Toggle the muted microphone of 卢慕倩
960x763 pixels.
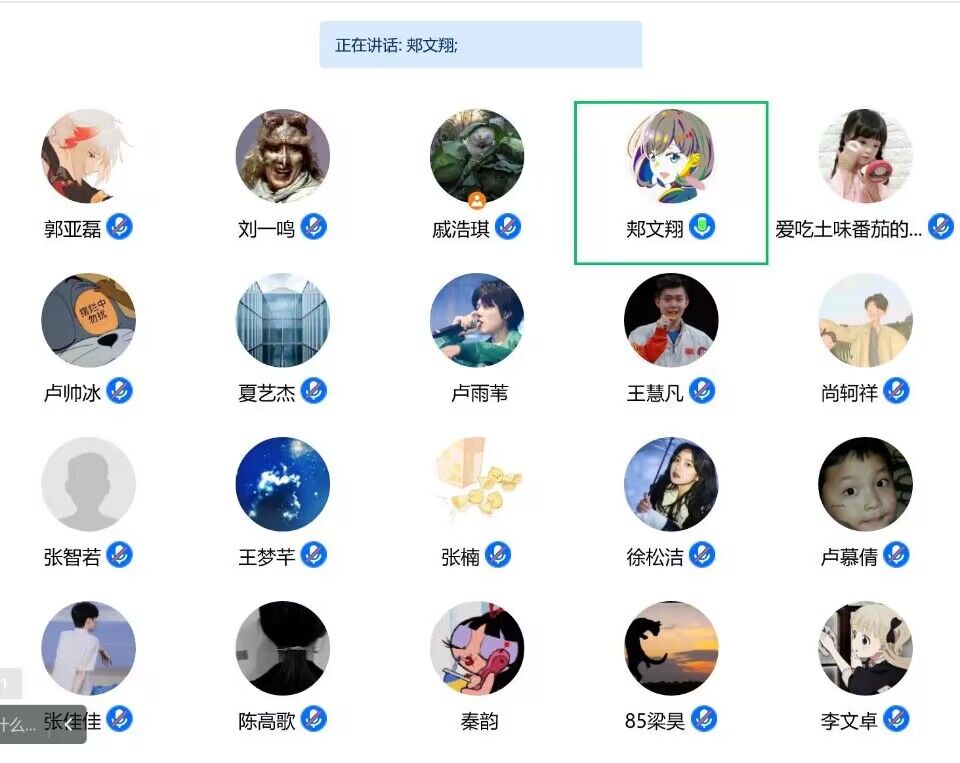pos(896,555)
